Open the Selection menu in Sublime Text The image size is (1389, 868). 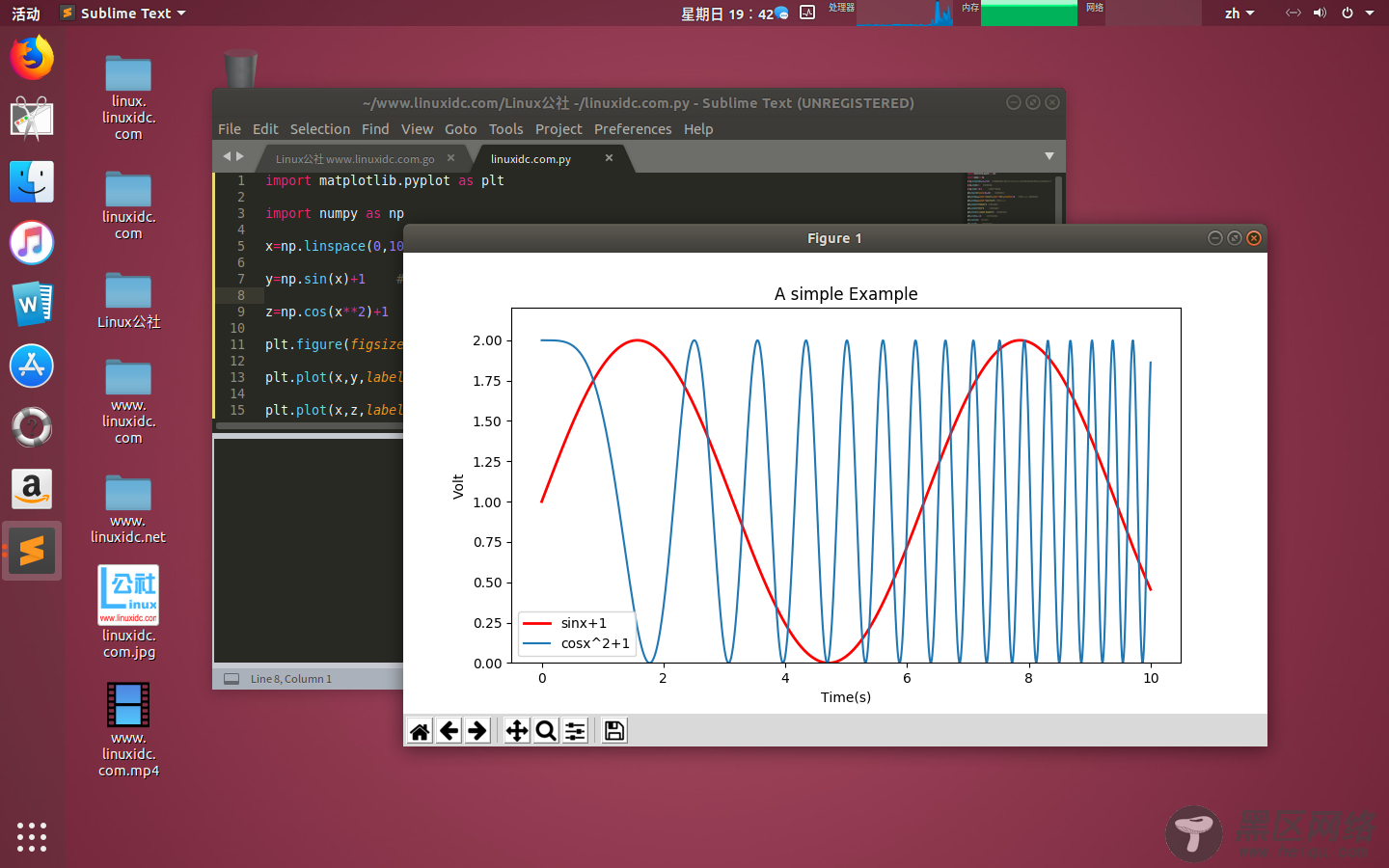click(x=320, y=129)
